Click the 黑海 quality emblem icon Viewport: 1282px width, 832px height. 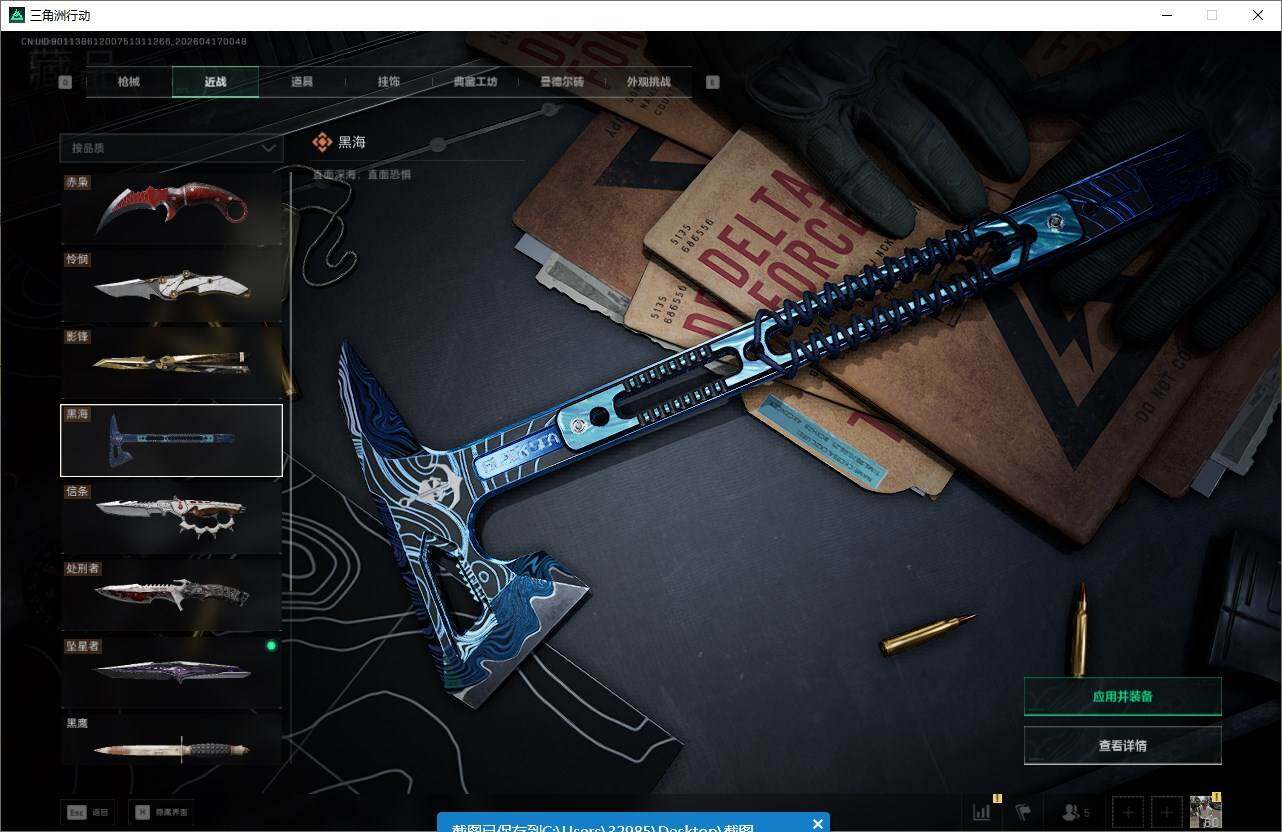(x=322, y=143)
